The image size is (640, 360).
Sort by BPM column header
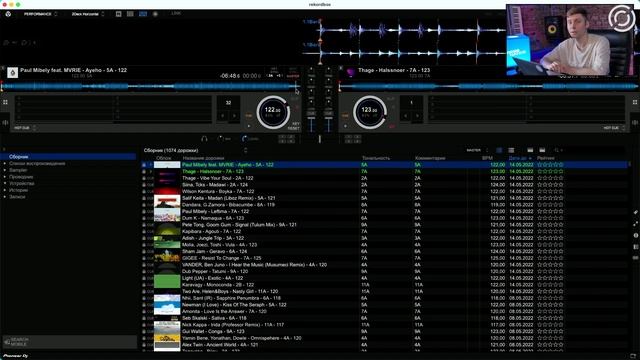487,158
